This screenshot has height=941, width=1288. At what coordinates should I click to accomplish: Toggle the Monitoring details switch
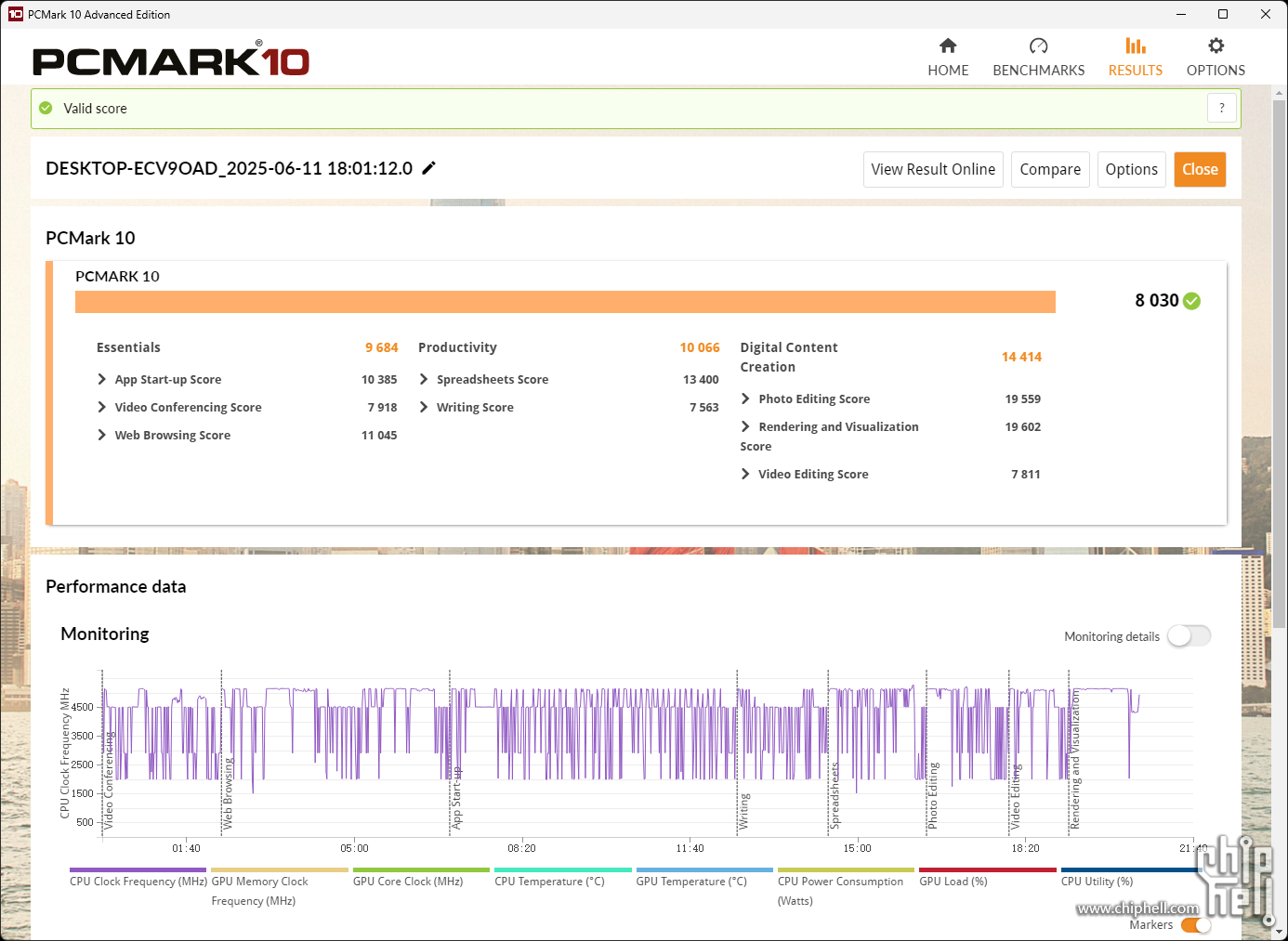click(x=1189, y=635)
